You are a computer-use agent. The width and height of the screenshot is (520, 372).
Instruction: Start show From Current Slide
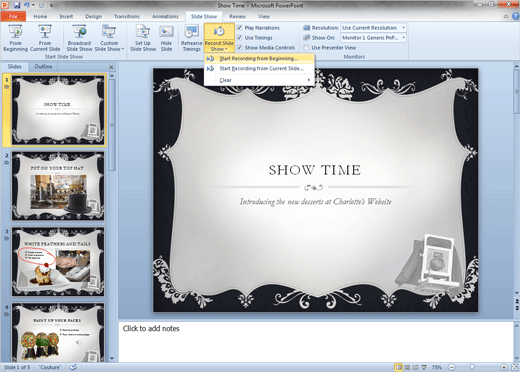pyautogui.click(x=45, y=38)
